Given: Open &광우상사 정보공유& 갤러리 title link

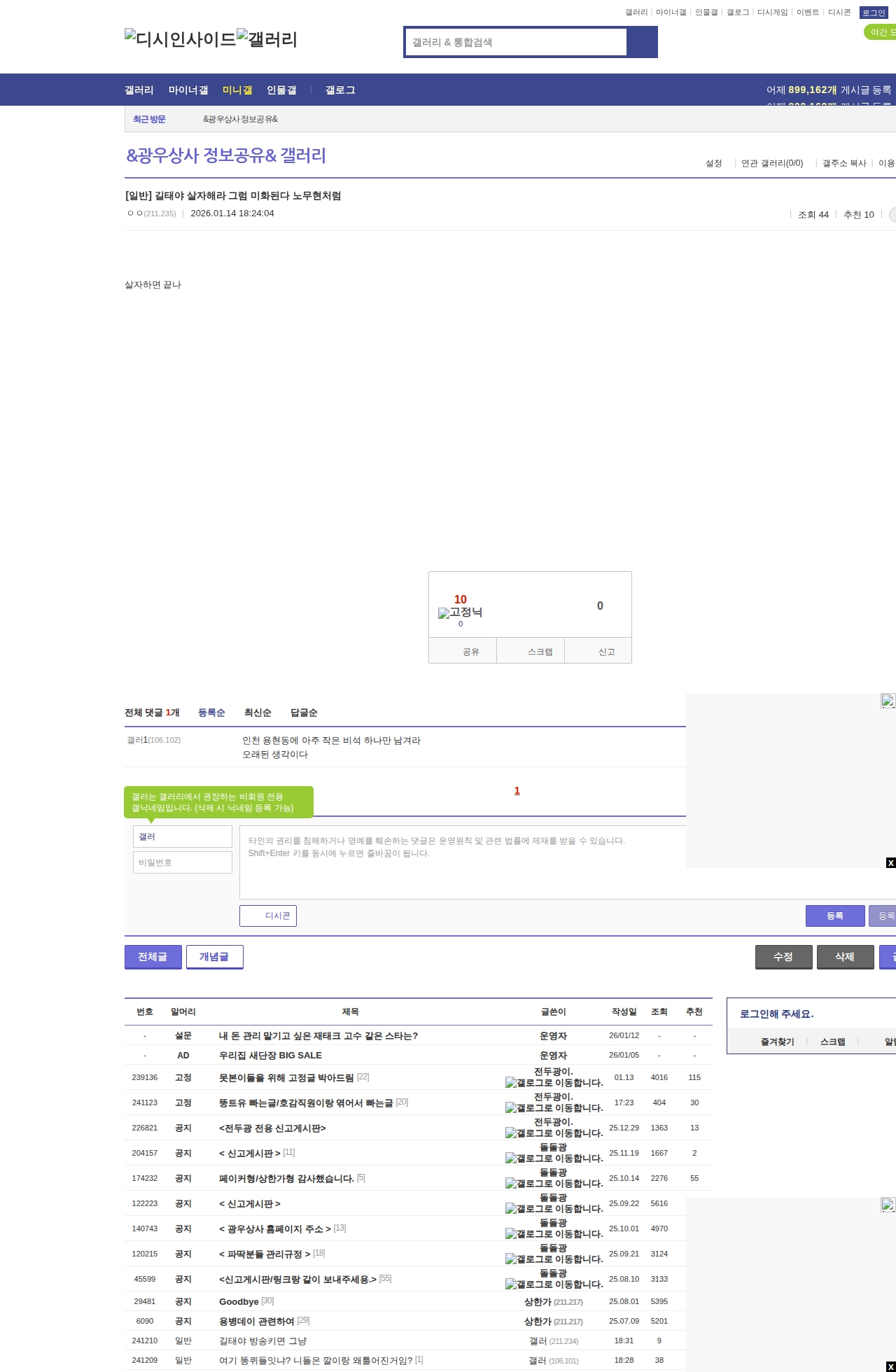Looking at the screenshot, I should click(x=225, y=155).
